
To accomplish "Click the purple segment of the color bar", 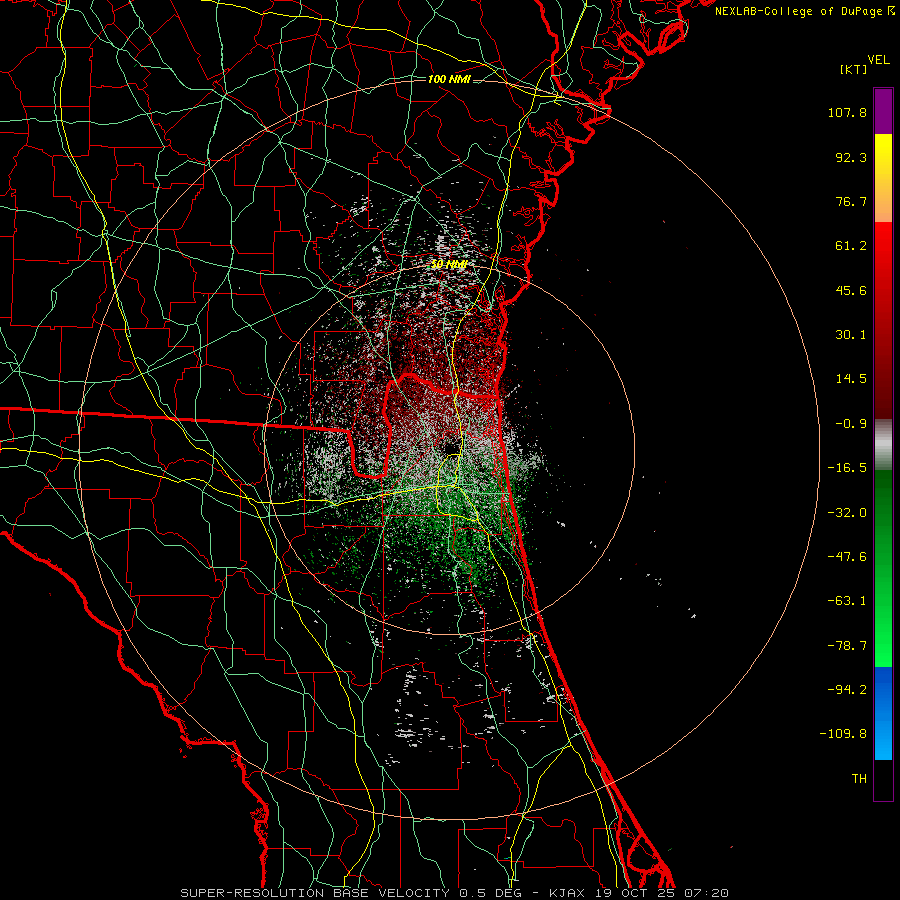I will coord(883,111).
